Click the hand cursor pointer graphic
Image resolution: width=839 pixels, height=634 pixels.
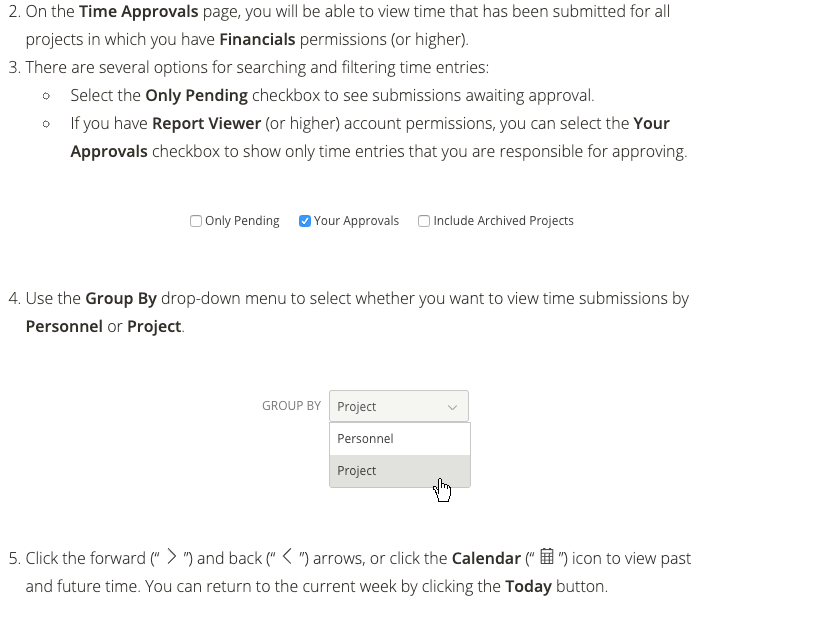pos(443,489)
